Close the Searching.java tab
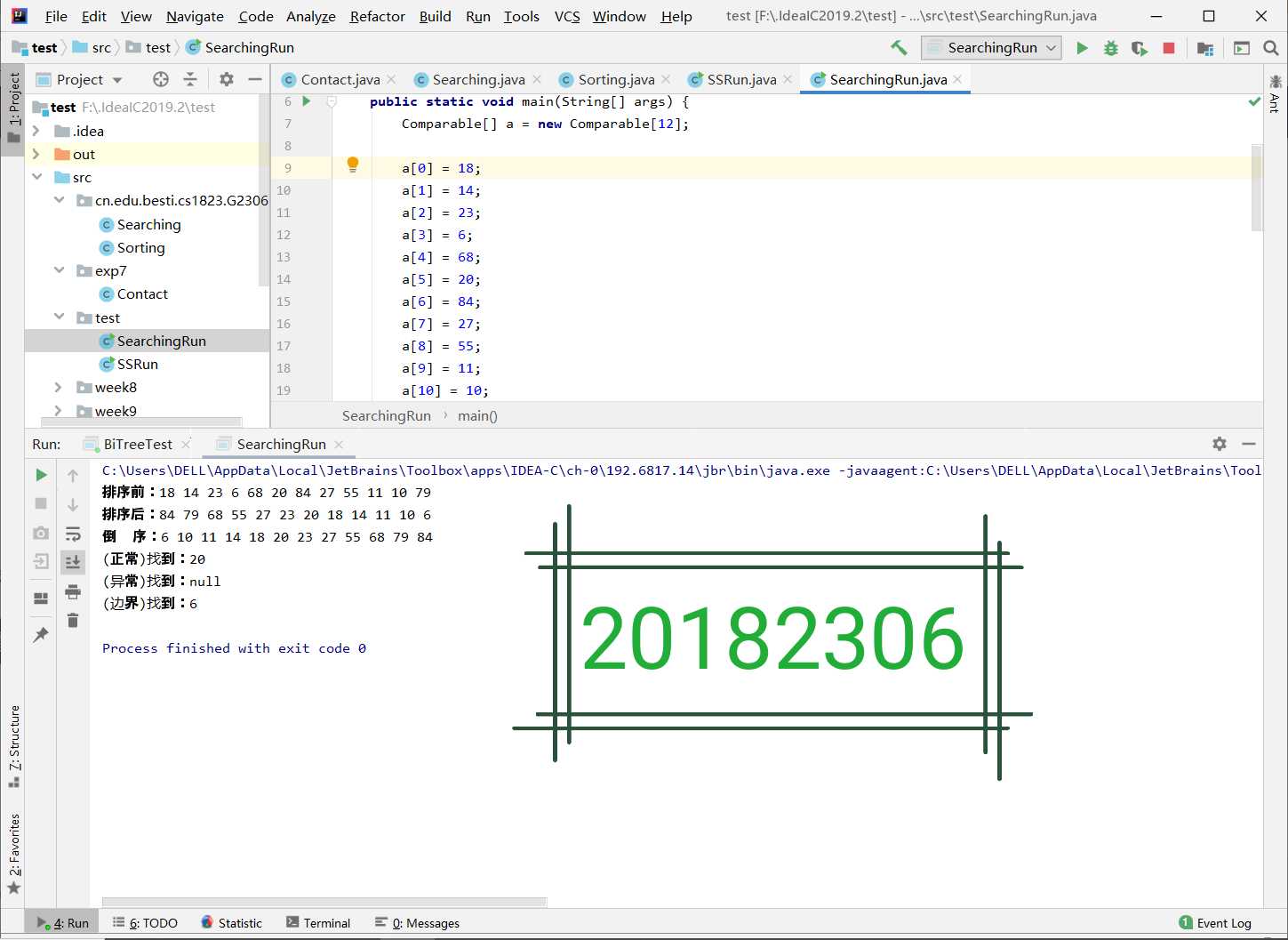Screen dimensions: 1288x940 [537, 79]
